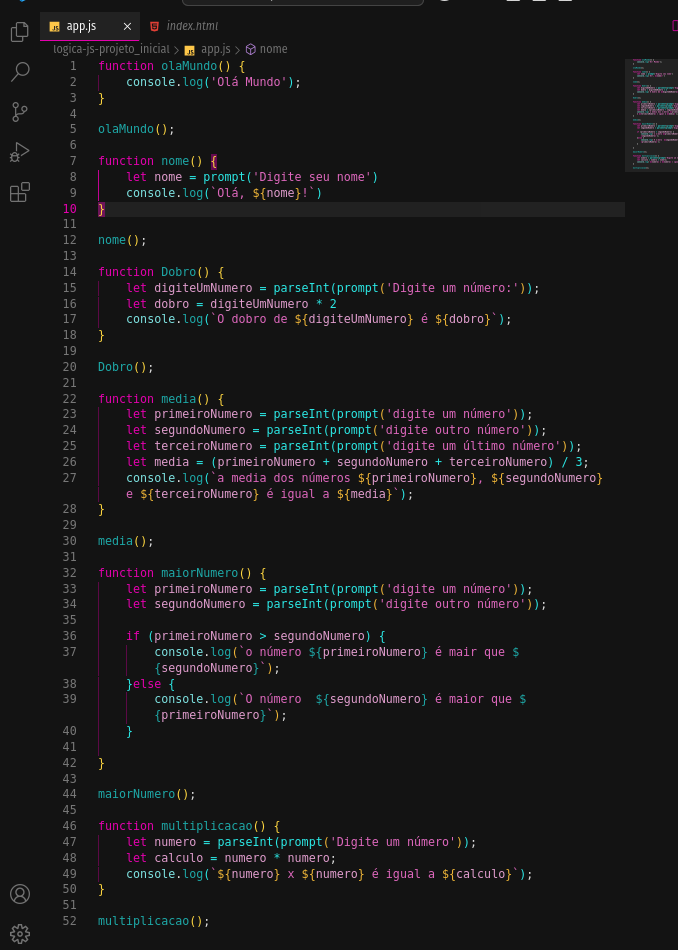Screen dimensions: 678x950
Task: Click the symbol cube icon beside nome breadcrumb
Action: coord(250,49)
